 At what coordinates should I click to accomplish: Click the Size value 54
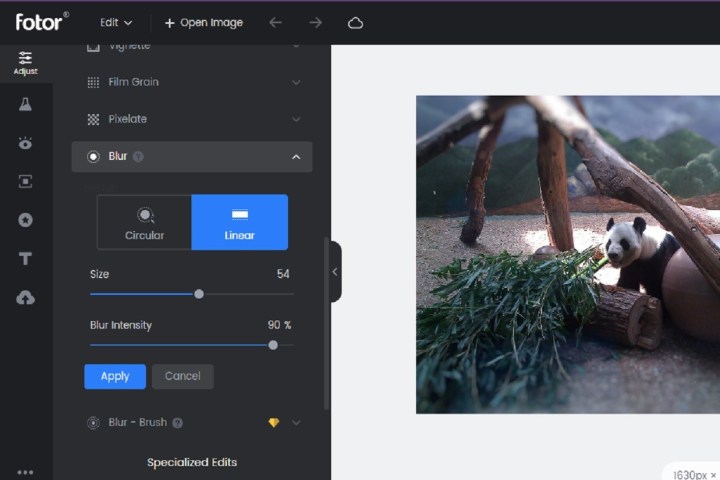point(283,274)
